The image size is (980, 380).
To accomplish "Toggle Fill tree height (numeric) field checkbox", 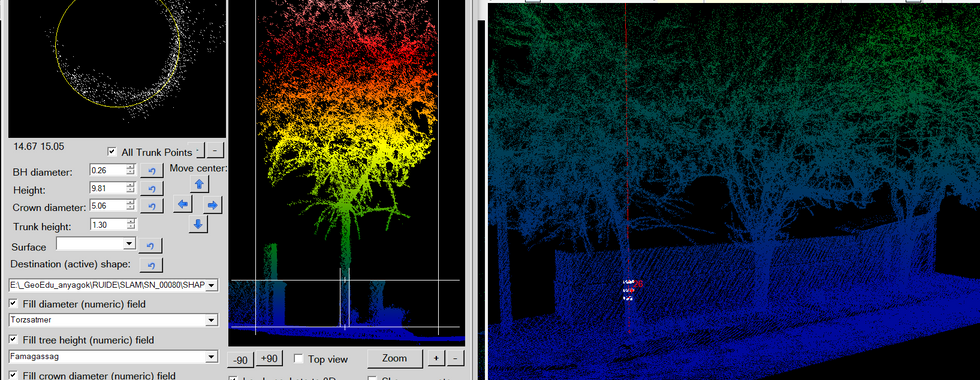I will pyautogui.click(x=14, y=339).
